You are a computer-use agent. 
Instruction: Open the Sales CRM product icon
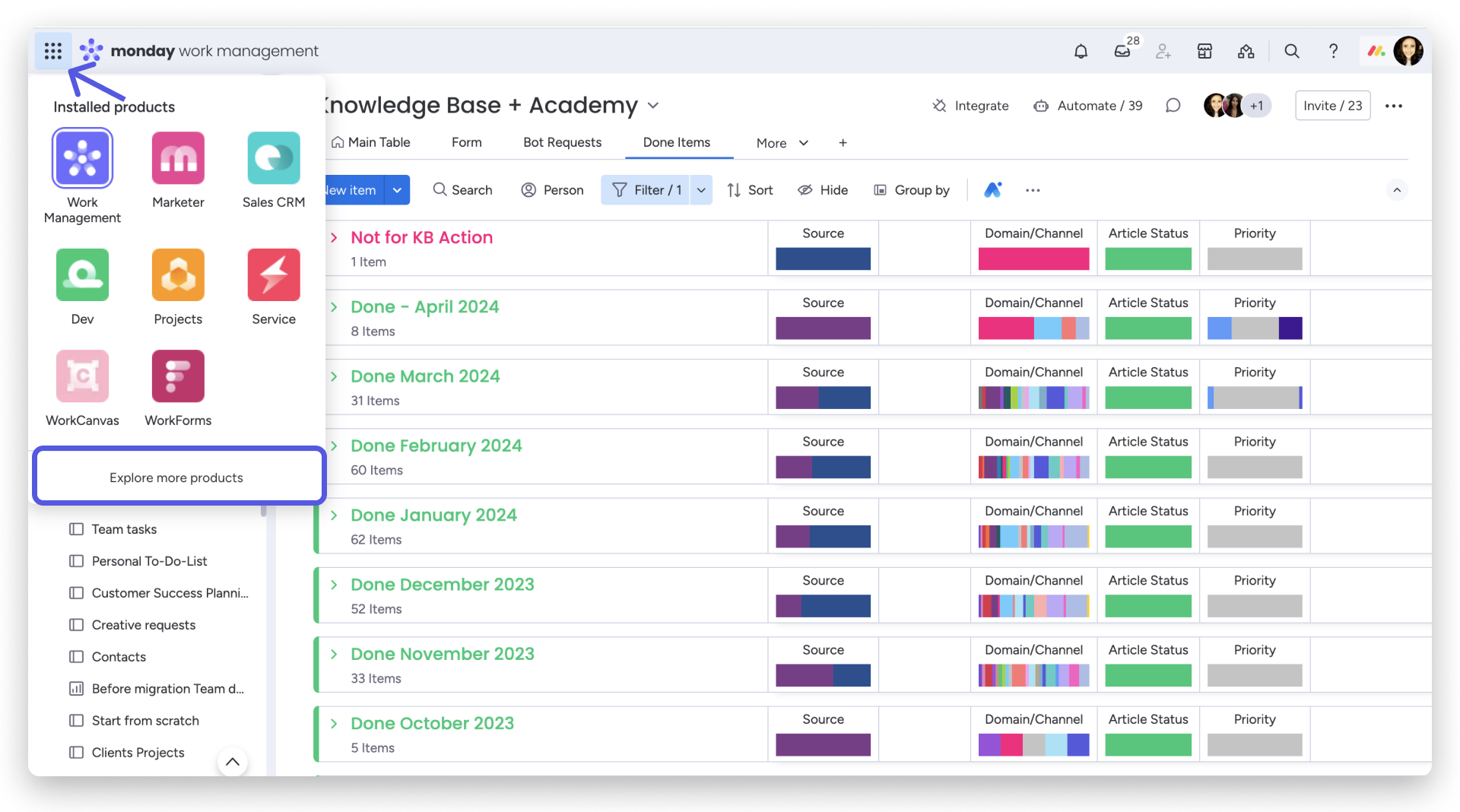click(x=274, y=158)
